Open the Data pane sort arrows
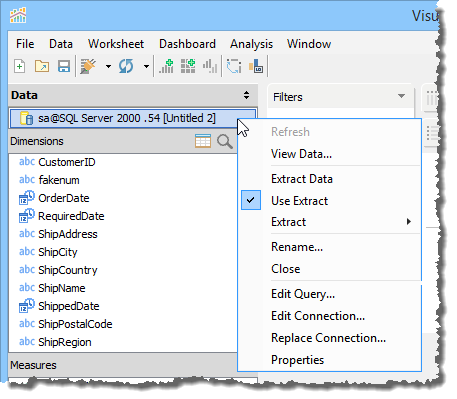Screen dimensions: 457x399 pos(246,95)
